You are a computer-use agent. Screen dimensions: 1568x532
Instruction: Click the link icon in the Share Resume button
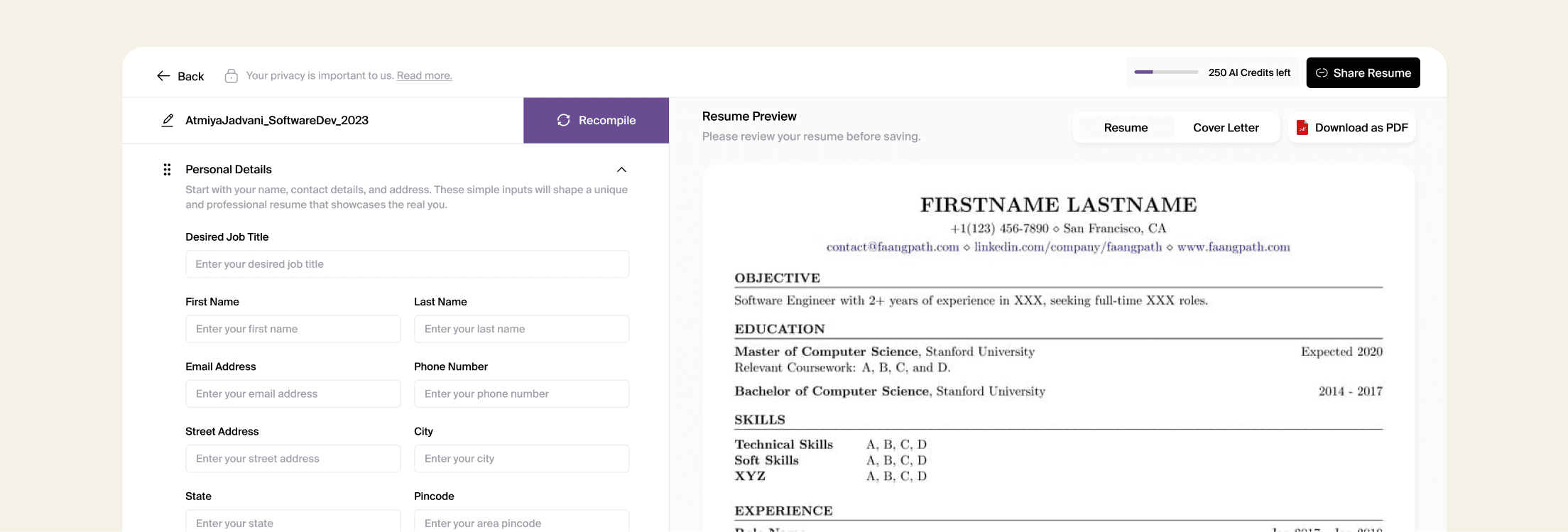[1322, 73]
